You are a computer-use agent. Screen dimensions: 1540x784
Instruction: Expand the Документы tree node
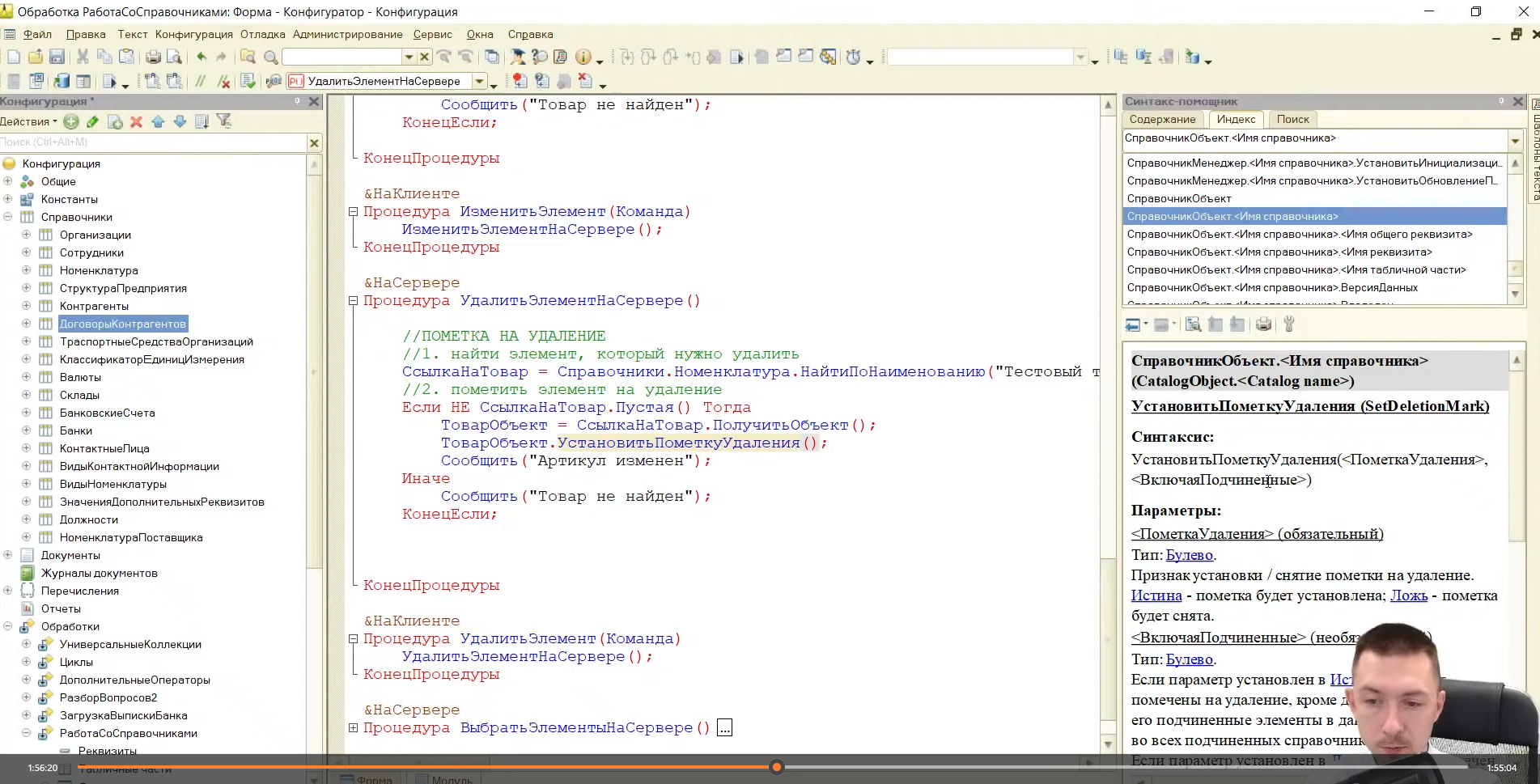click(8, 555)
